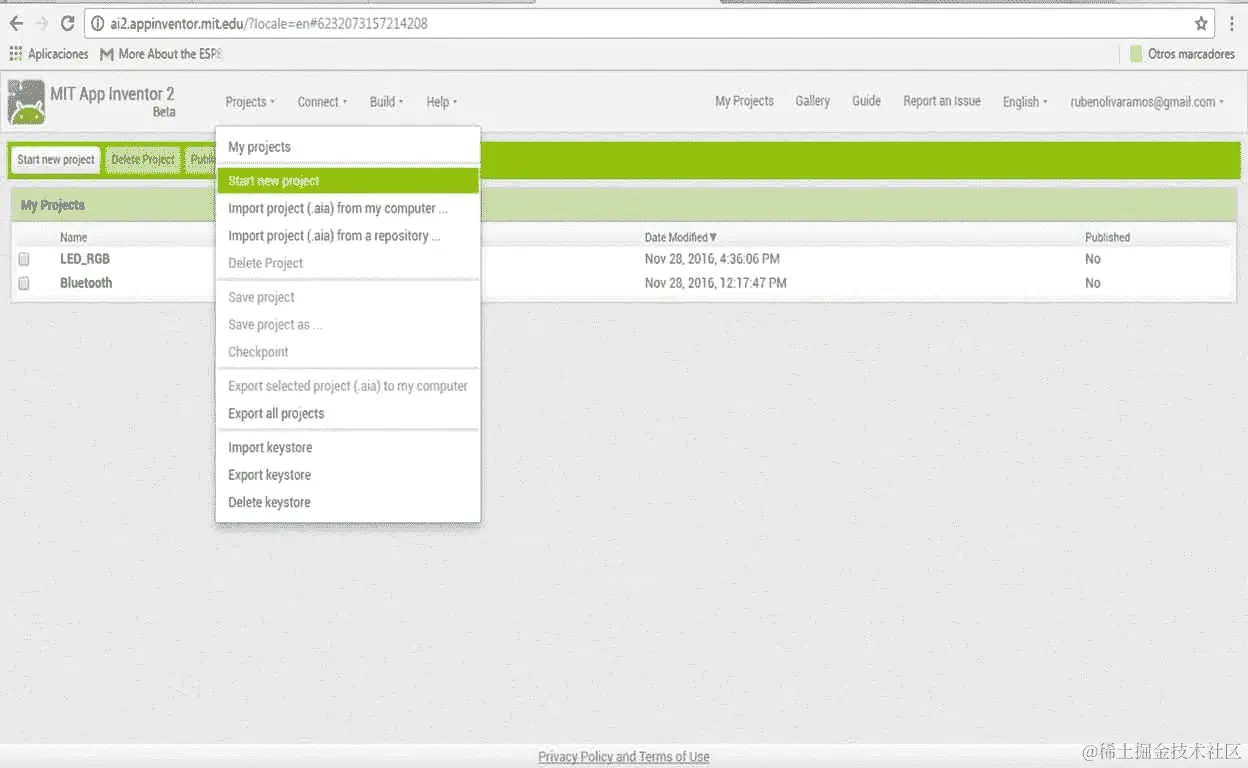Open the Bluetooth project name

point(86,283)
